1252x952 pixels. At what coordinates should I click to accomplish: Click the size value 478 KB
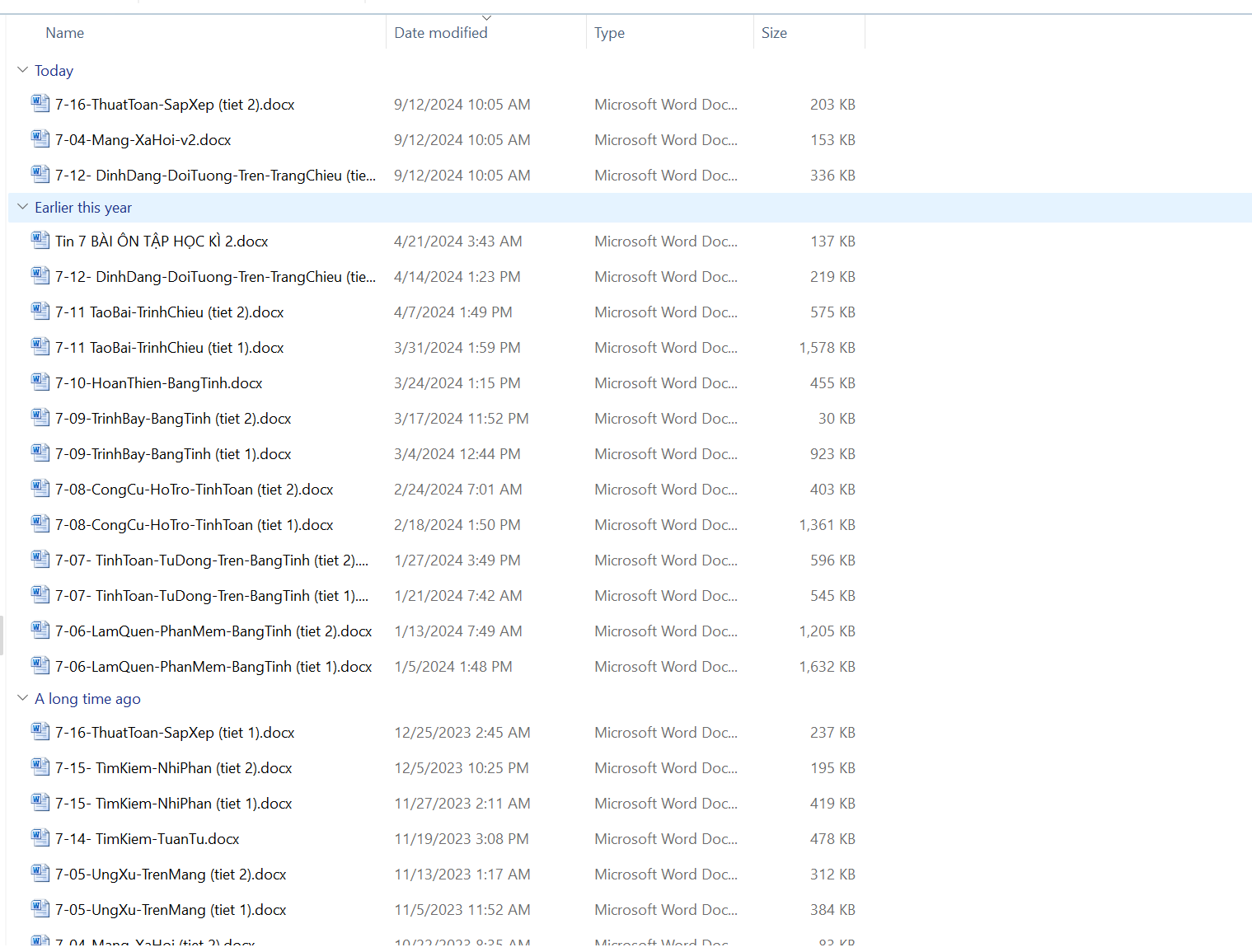(832, 839)
